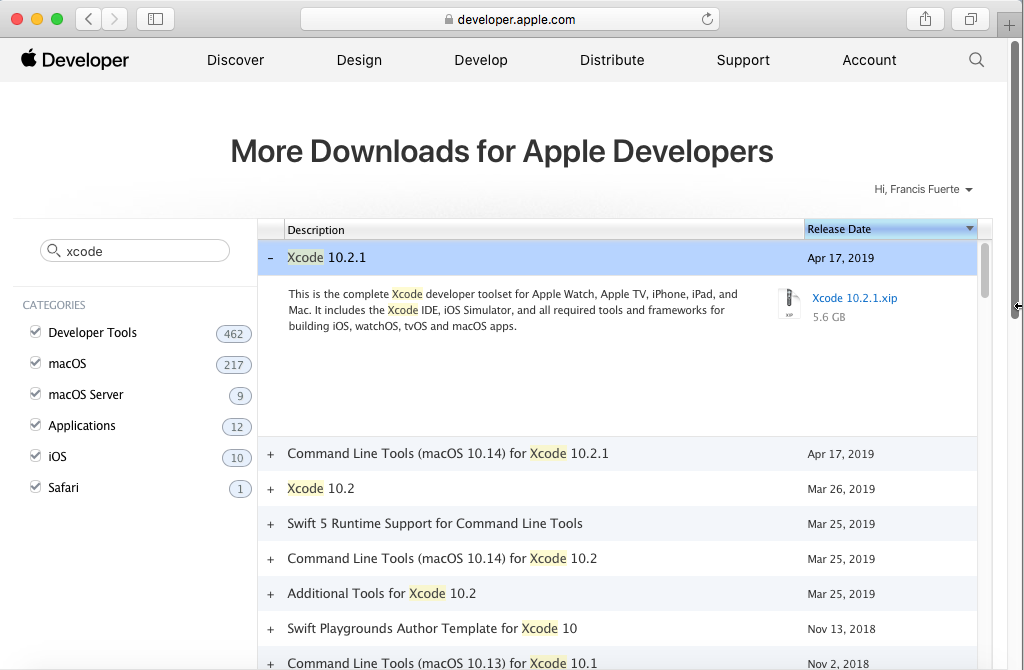Image resolution: width=1024 pixels, height=670 pixels.
Task: Click the Apple Developer logo
Action: click(75, 59)
